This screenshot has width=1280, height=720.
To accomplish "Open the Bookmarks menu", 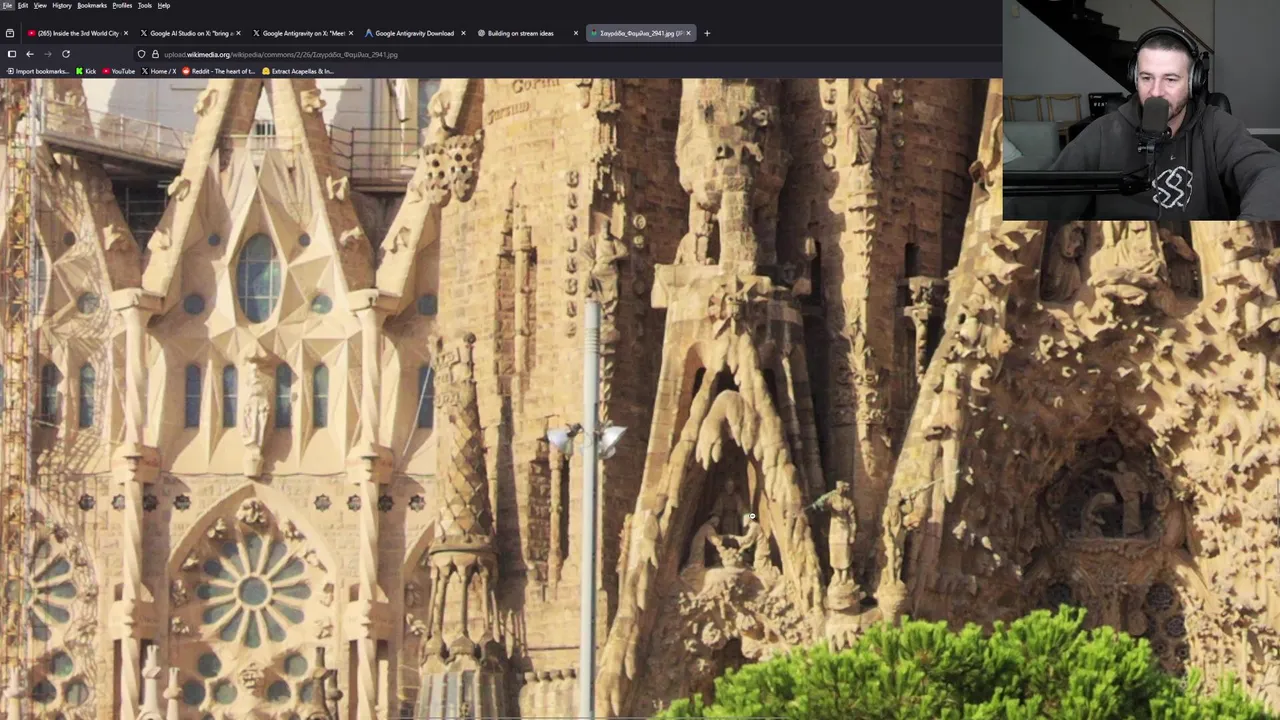I will coord(92,5).
